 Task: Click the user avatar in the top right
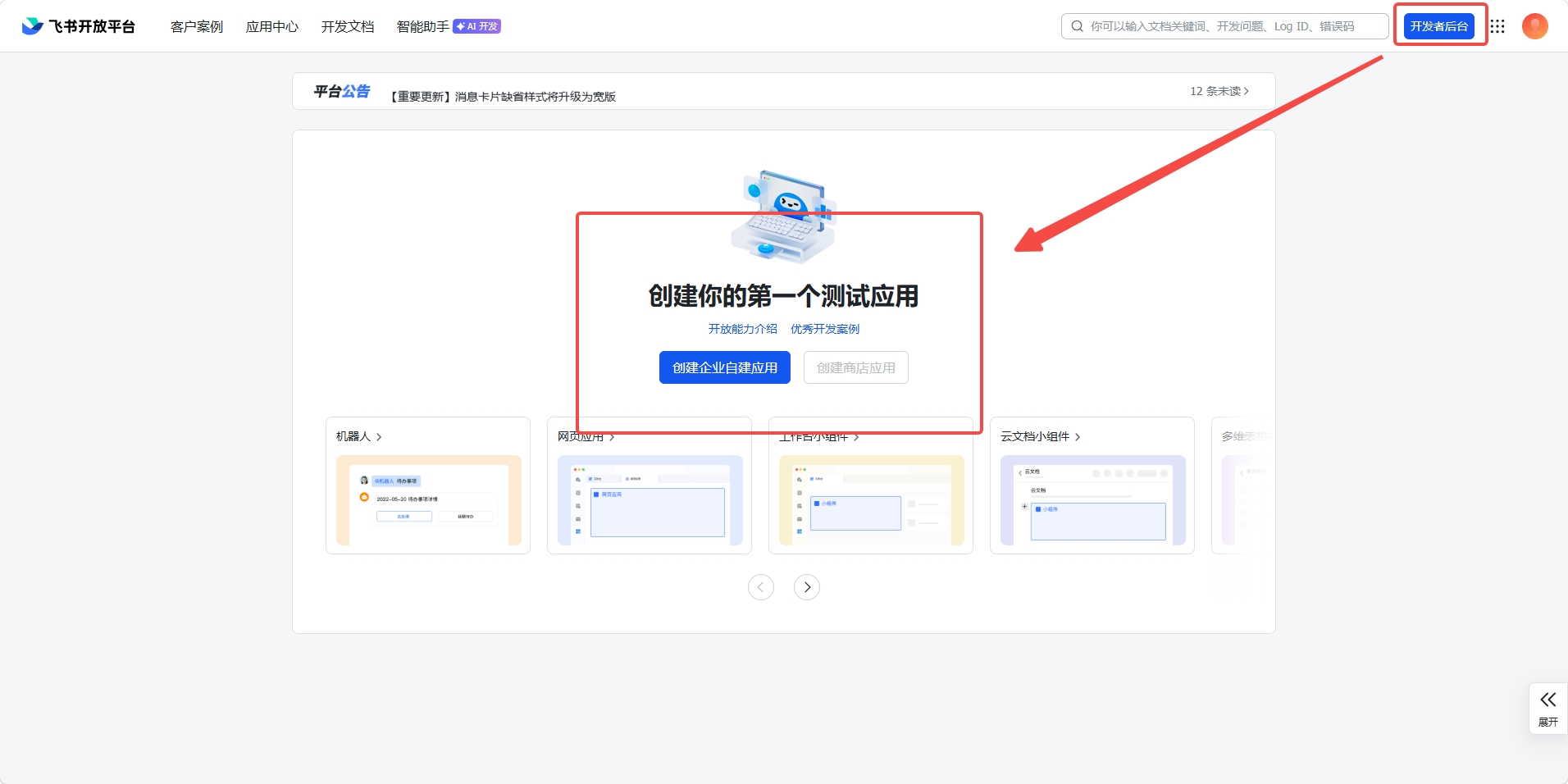[x=1534, y=25]
